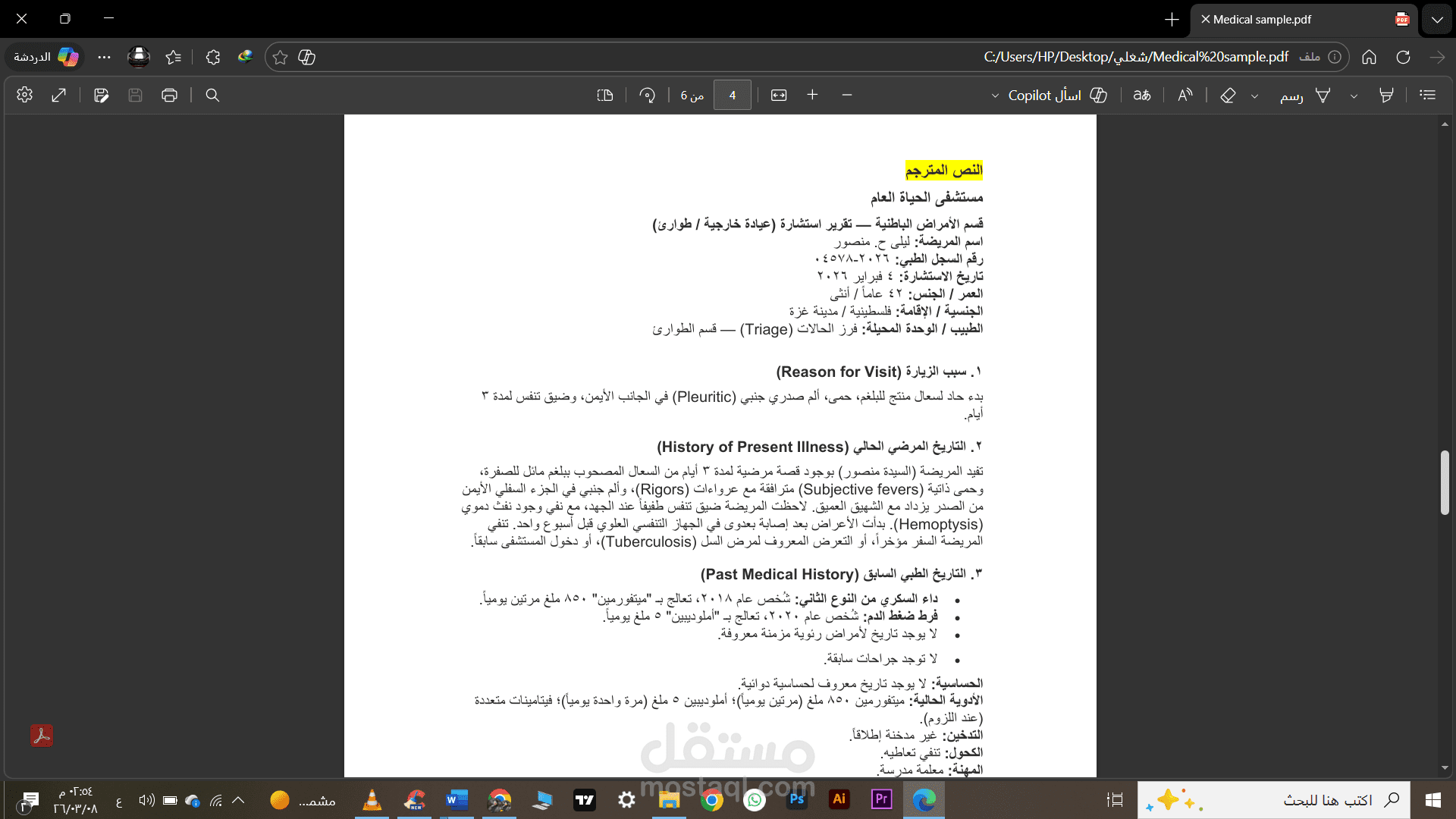Toggle the Eraser tool

tap(1228, 95)
